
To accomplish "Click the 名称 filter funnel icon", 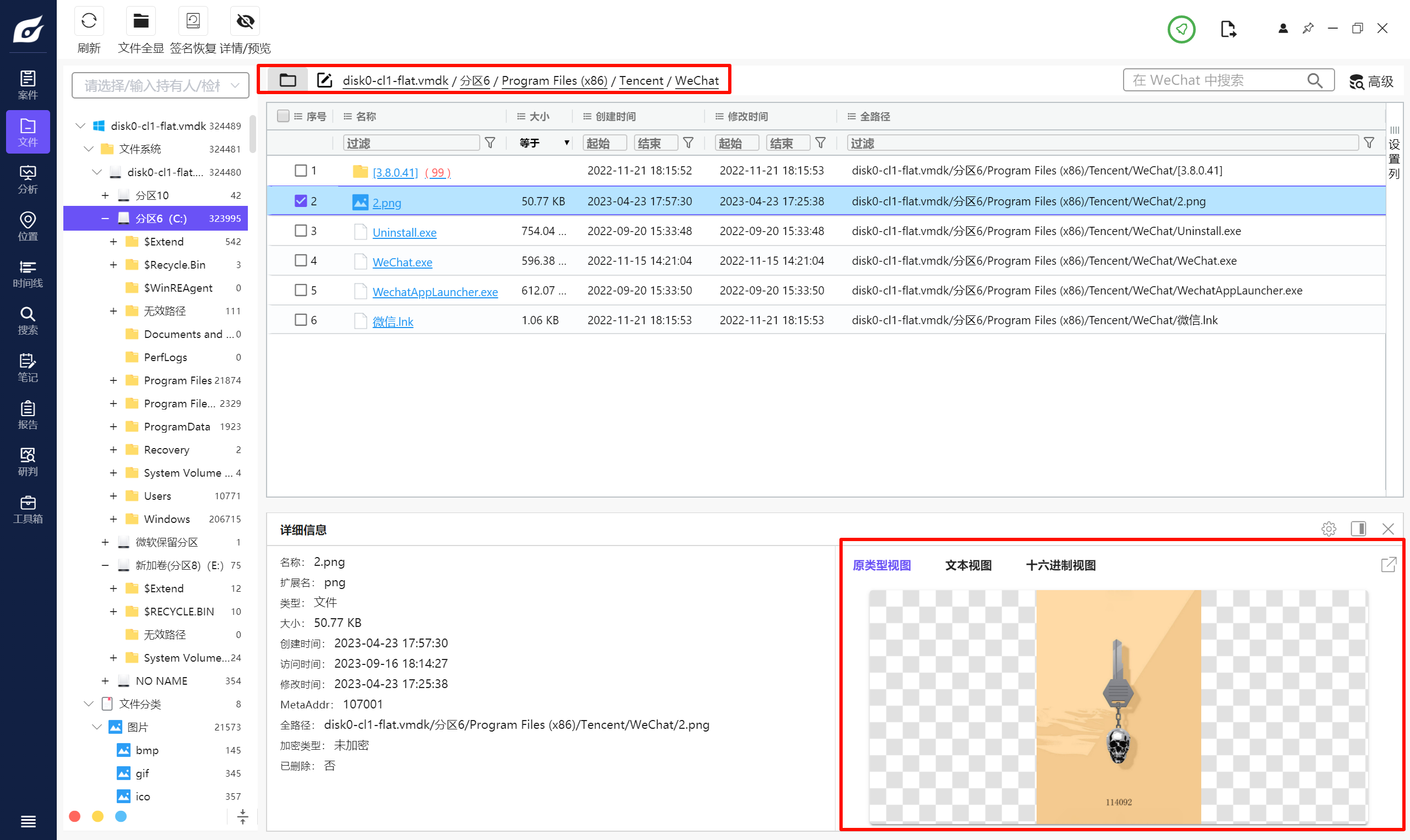I will pyautogui.click(x=490, y=143).
